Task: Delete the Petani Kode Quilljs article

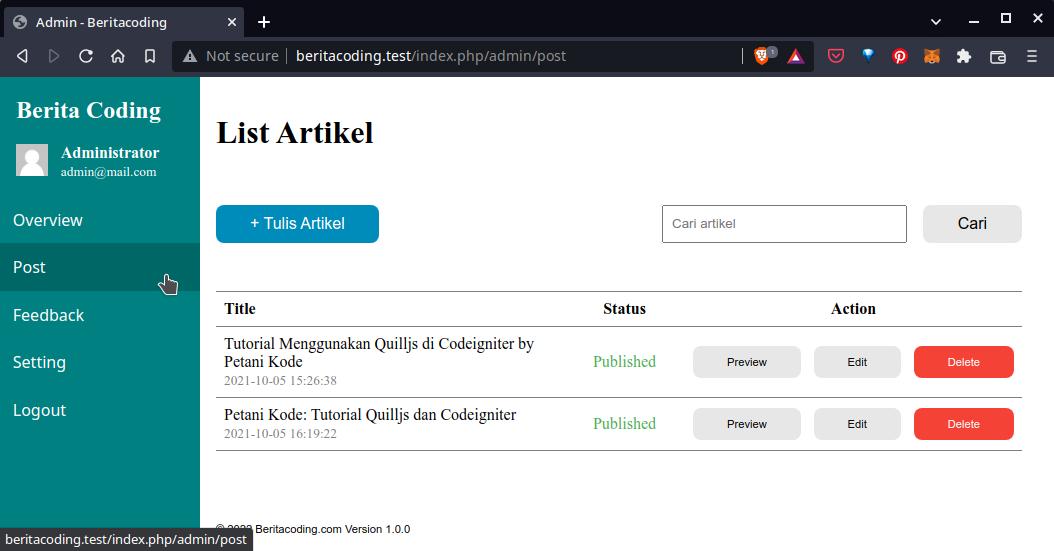Action: tap(963, 424)
